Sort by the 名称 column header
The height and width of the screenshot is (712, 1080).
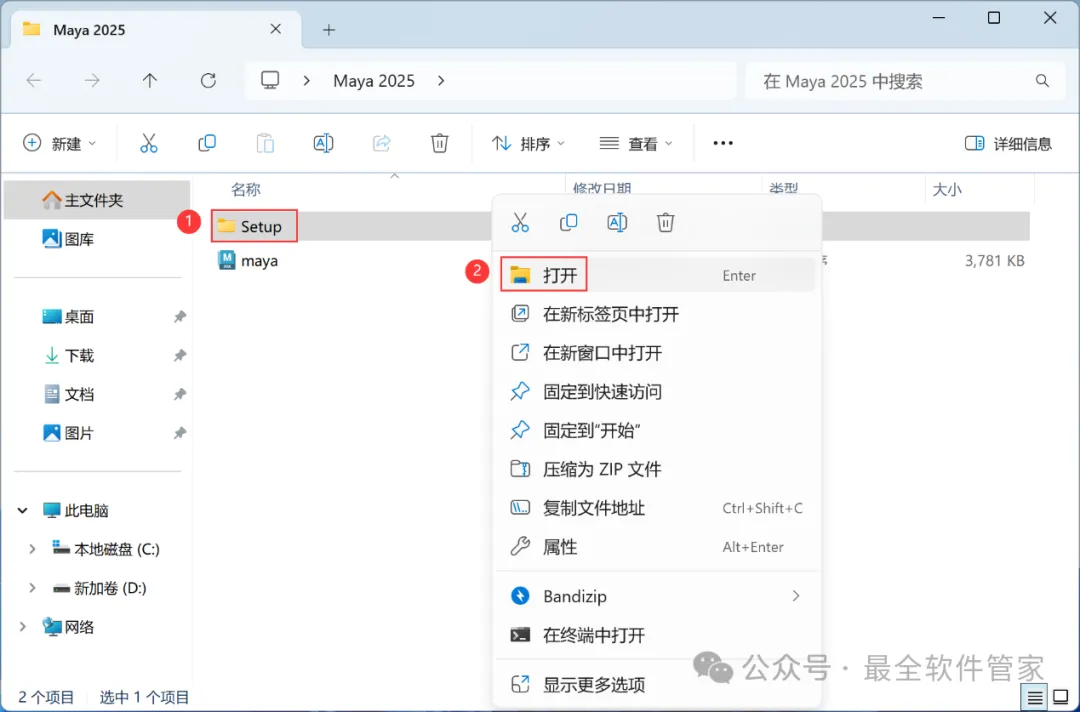click(x=245, y=189)
